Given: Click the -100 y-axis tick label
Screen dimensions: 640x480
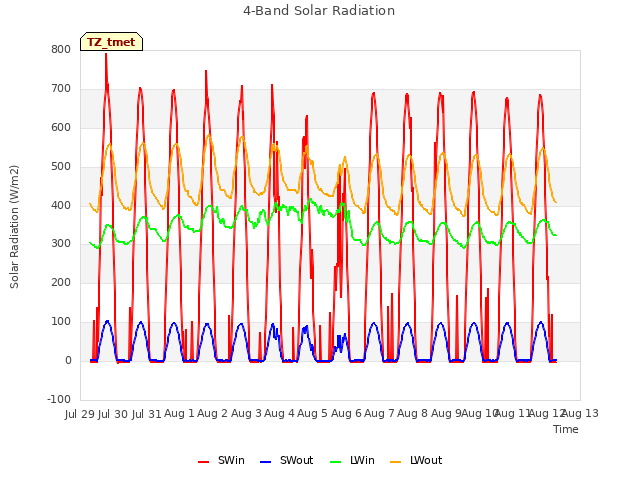Looking at the screenshot, I should (59, 399).
